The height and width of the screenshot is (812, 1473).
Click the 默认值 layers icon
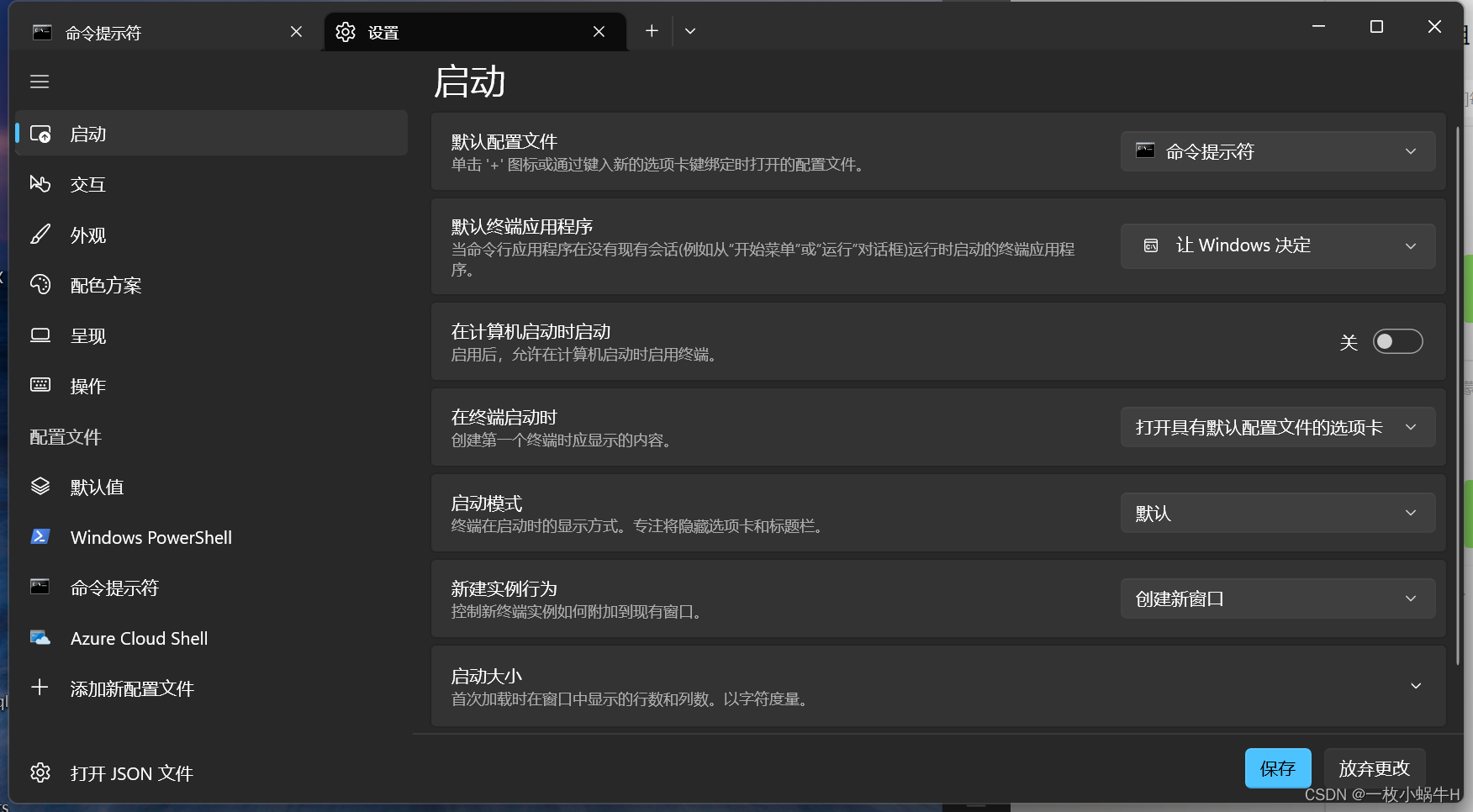pos(40,487)
